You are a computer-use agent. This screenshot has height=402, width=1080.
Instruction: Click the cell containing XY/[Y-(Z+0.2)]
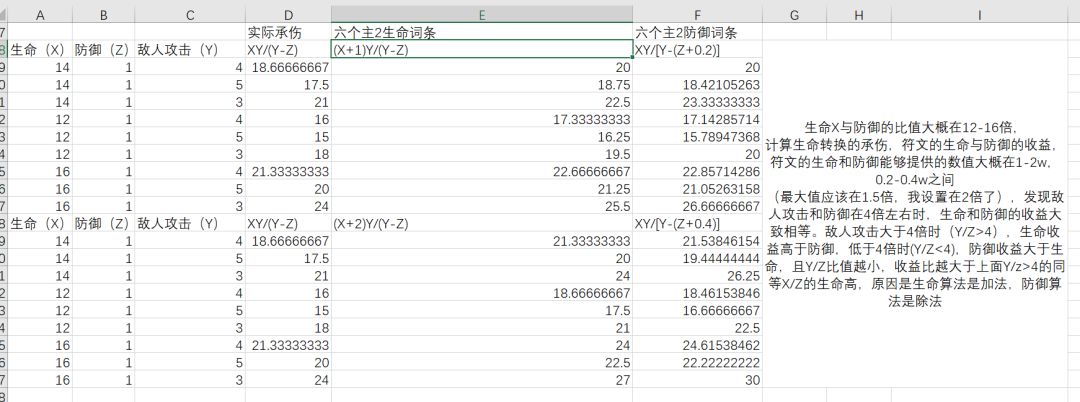click(x=697, y=50)
